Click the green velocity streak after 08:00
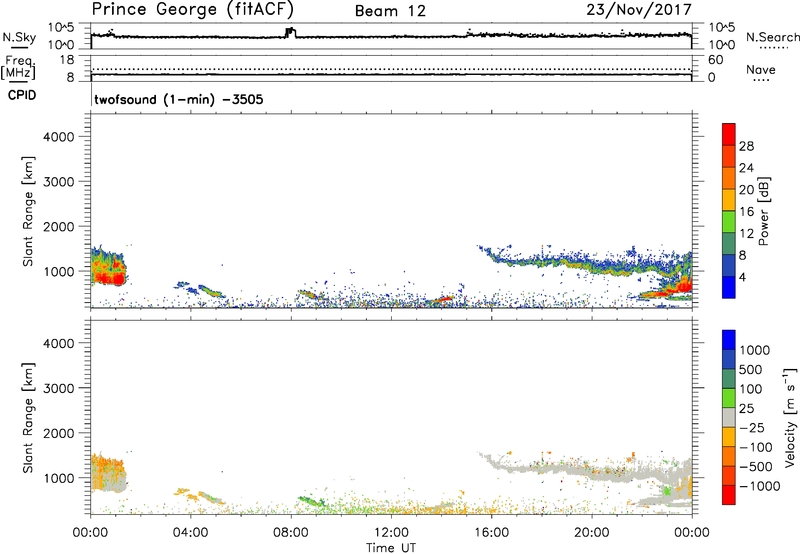 click(x=312, y=502)
